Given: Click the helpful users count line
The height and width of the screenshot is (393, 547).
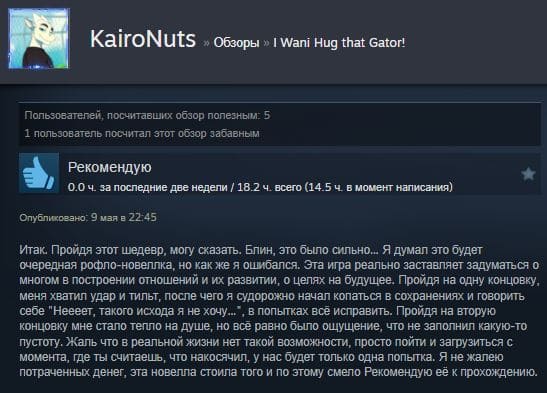Looking at the screenshot, I should pos(147,115).
